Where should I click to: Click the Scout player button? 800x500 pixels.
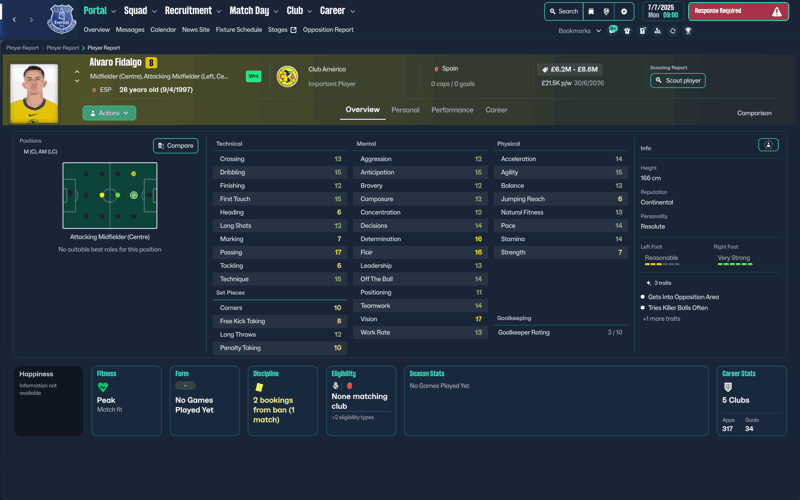pyautogui.click(x=678, y=80)
